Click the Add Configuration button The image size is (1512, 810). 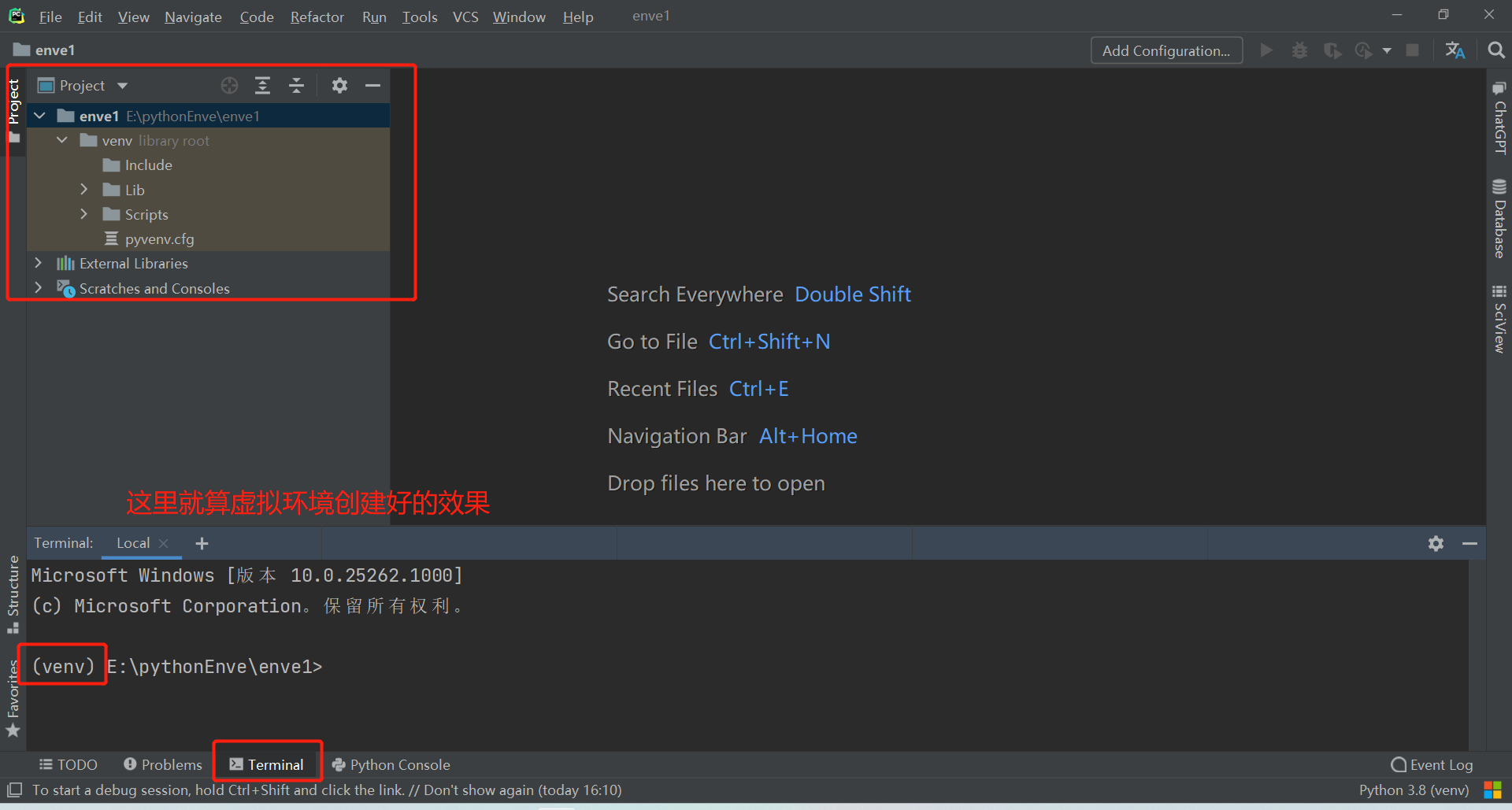point(1166,50)
